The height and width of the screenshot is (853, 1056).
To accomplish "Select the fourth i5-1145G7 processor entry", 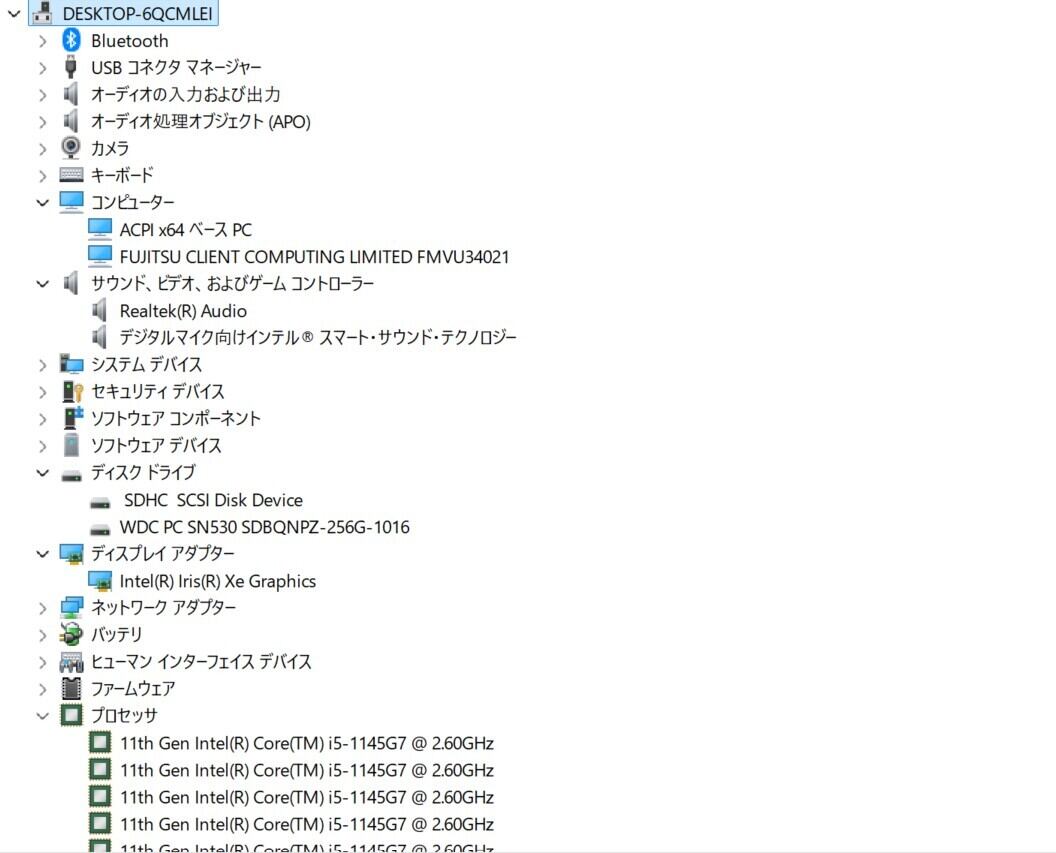I will (307, 824).
